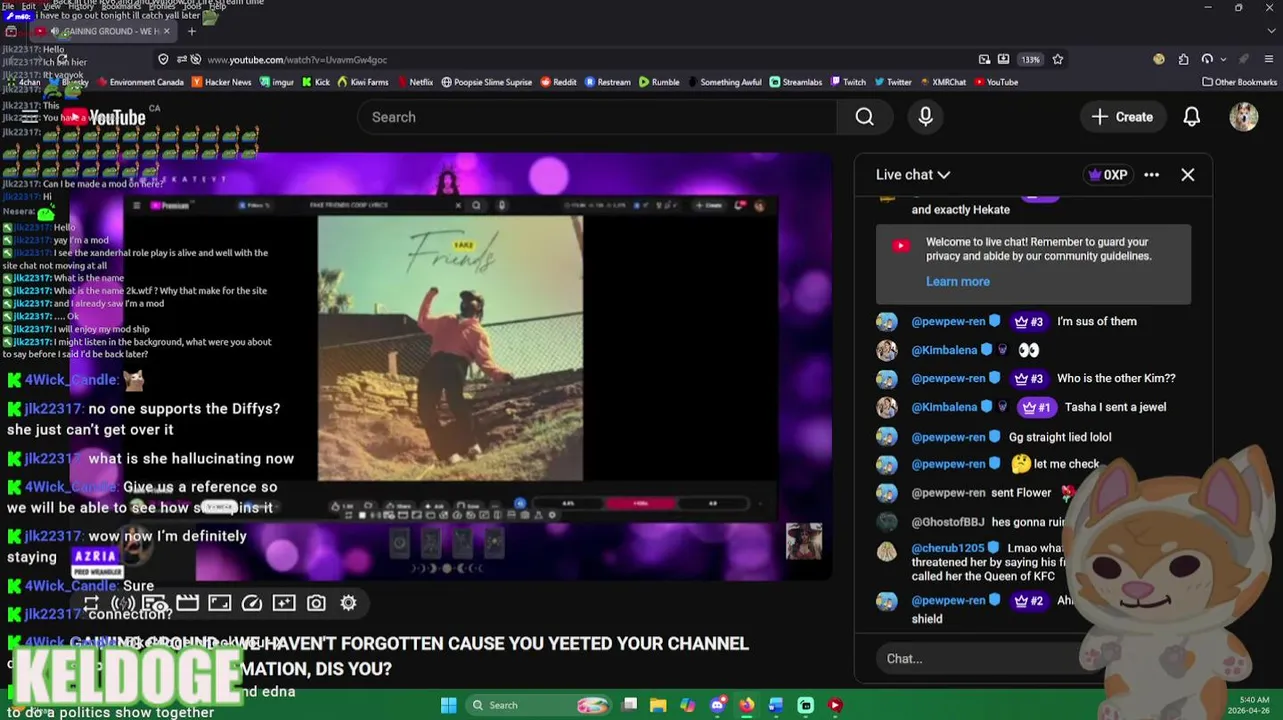Follow the Learn more link
The image size is (1283, 720).
click(x=957, y=282)
